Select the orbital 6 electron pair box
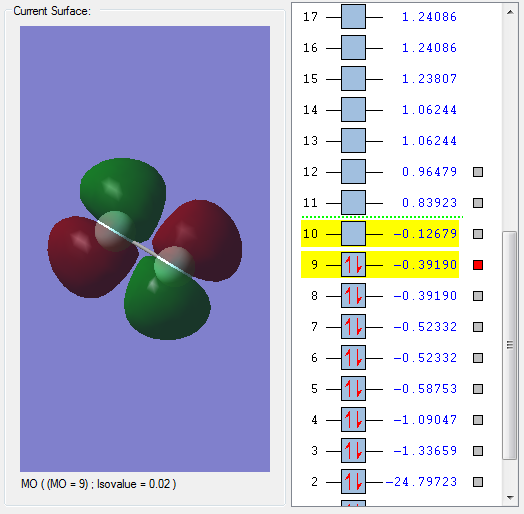This screenshot has height=514, width=524. click(353, 358)
